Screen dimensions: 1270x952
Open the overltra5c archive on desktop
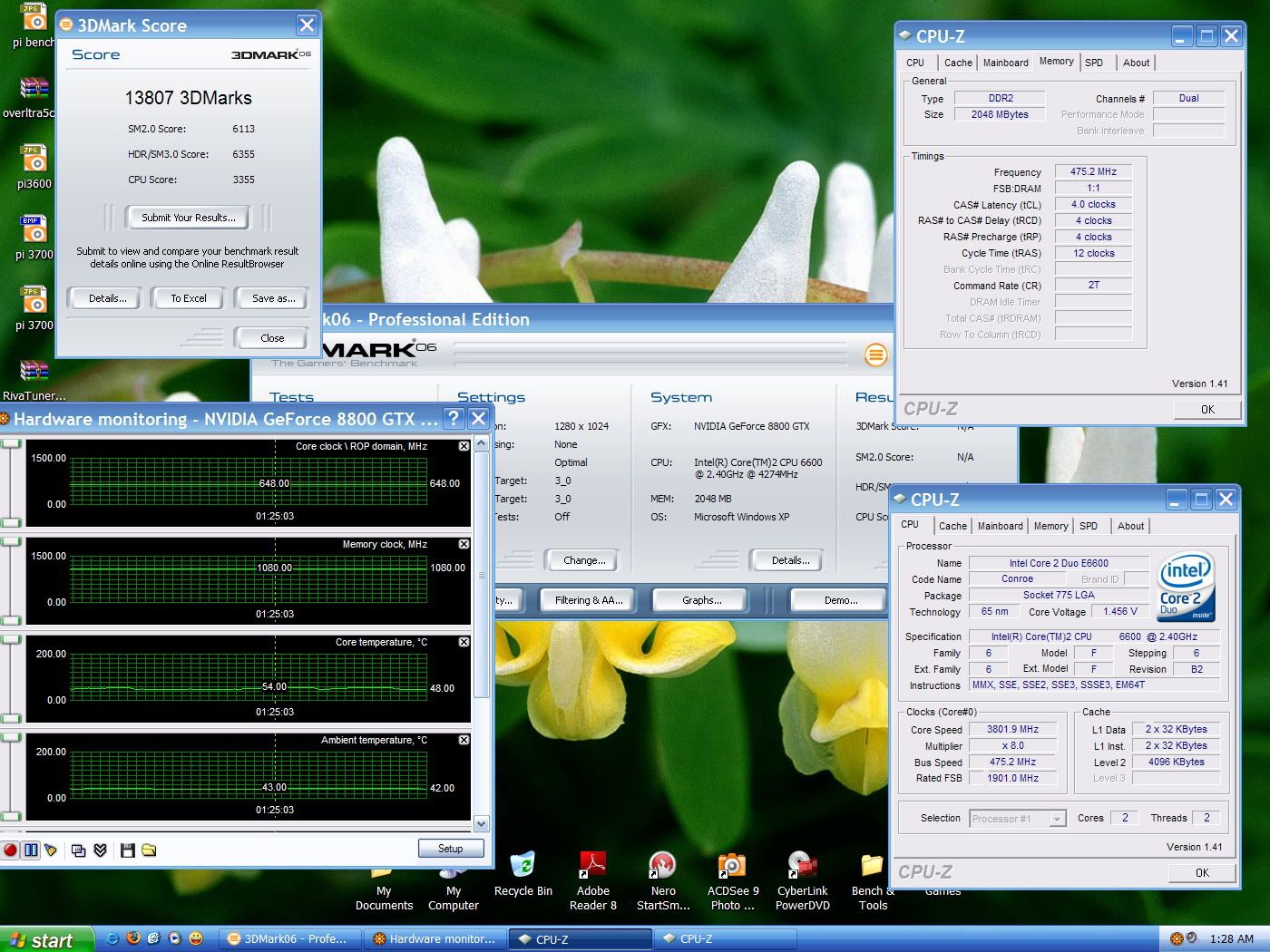click(x=33, y=97)
